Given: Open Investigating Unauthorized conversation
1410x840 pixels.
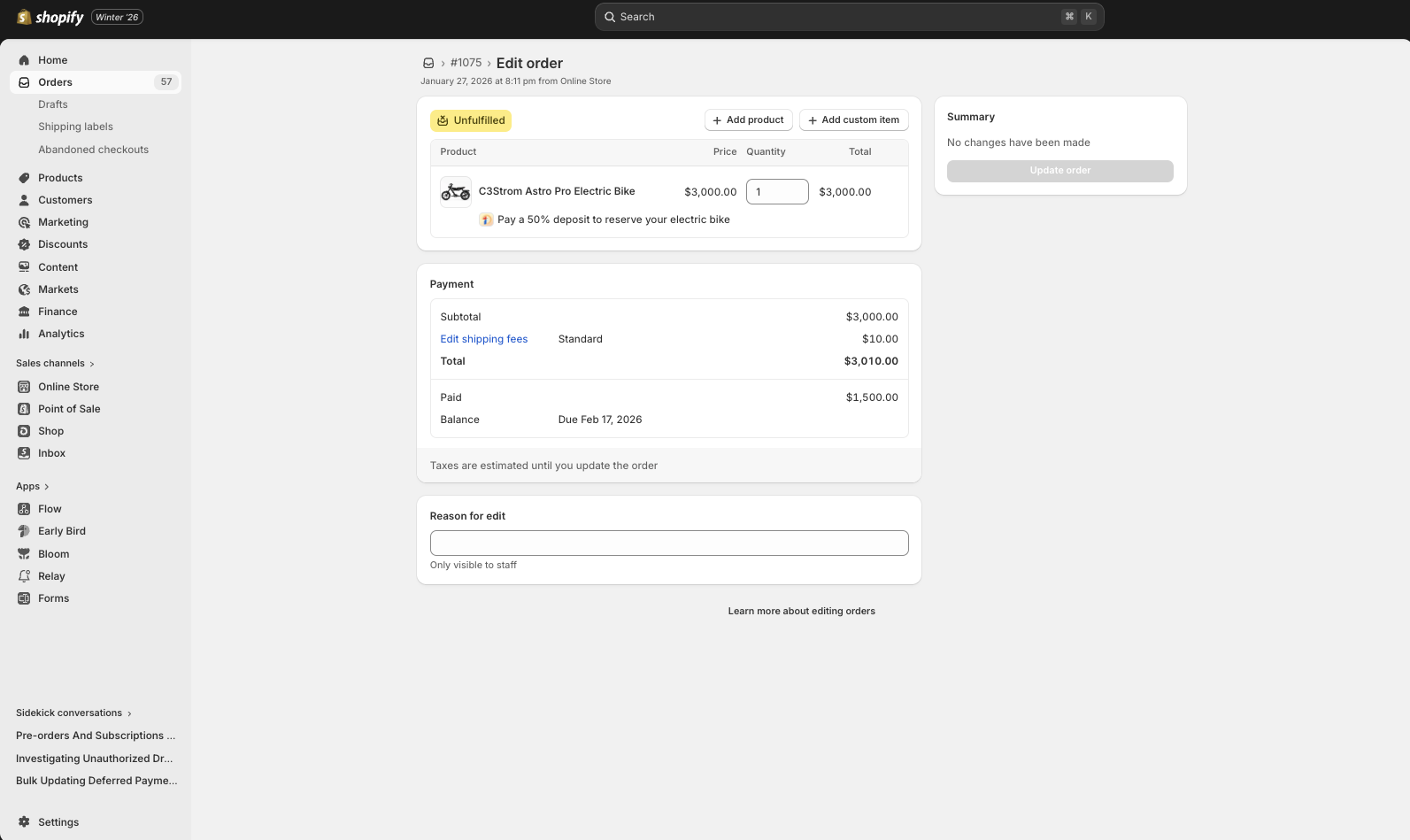Looking at the screenshot, I should (95, 759).
